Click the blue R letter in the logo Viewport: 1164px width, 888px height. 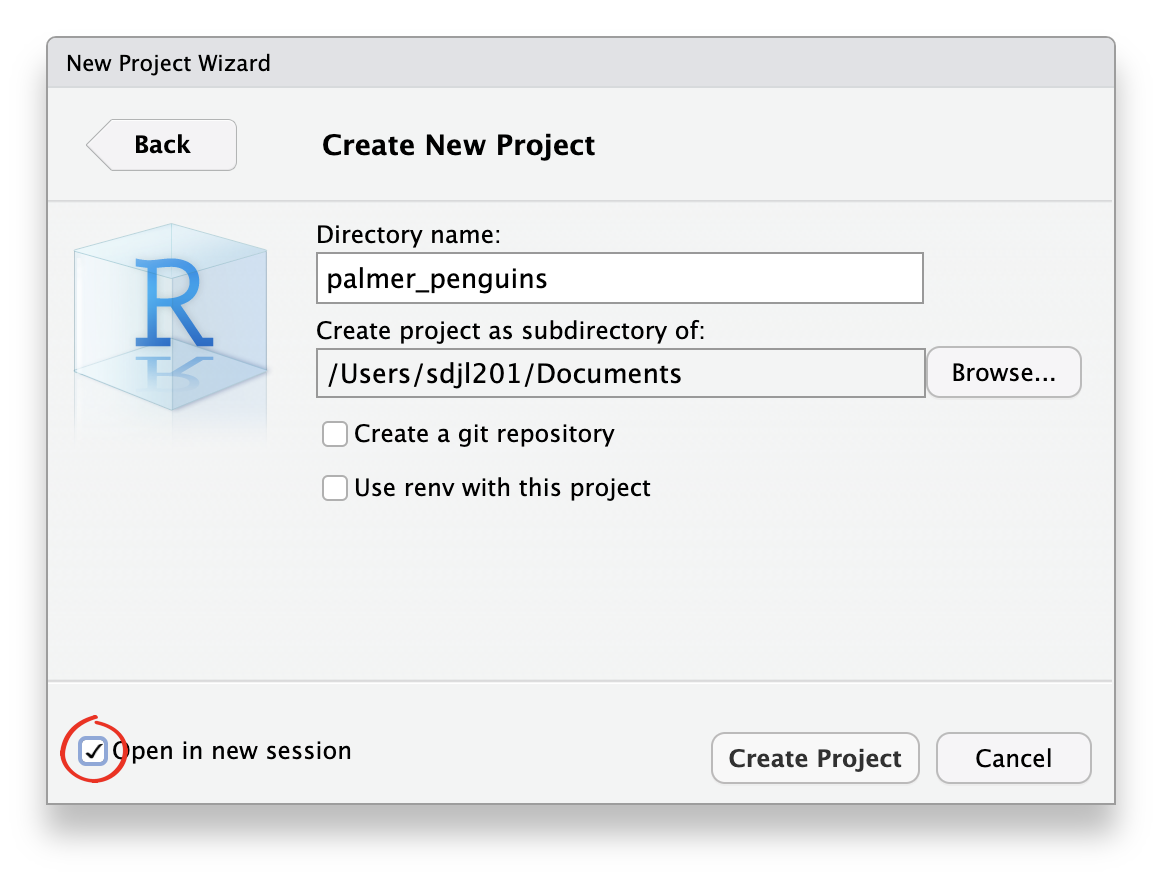pos(173,303)
